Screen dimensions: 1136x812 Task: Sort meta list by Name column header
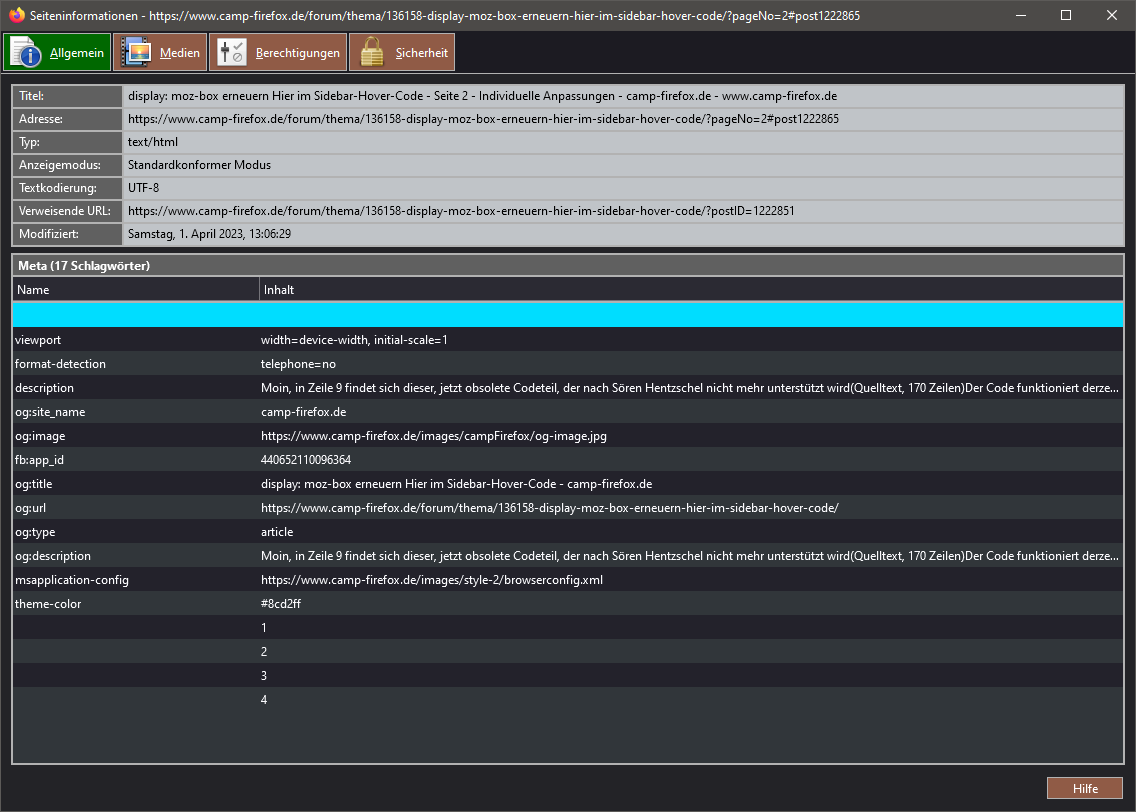tap(136, 289)
